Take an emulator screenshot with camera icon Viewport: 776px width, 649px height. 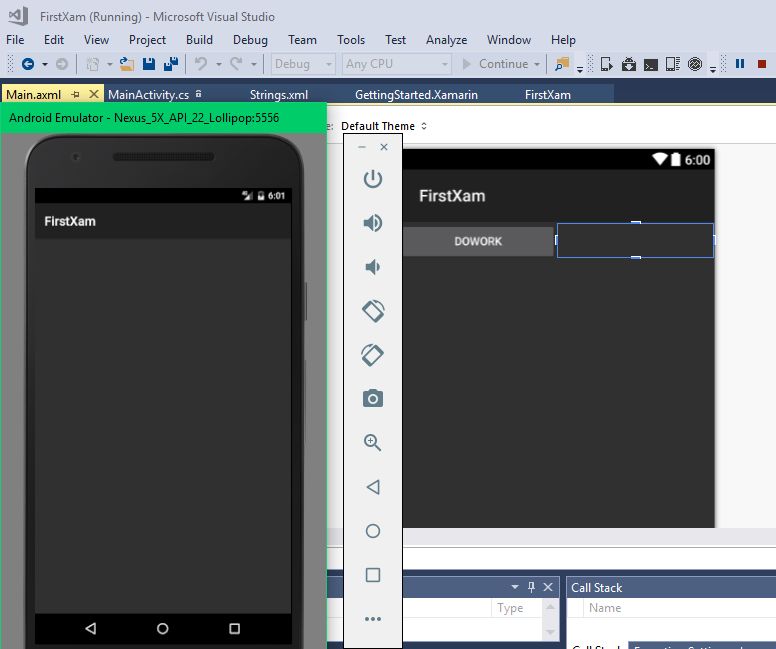pos(373,398)
